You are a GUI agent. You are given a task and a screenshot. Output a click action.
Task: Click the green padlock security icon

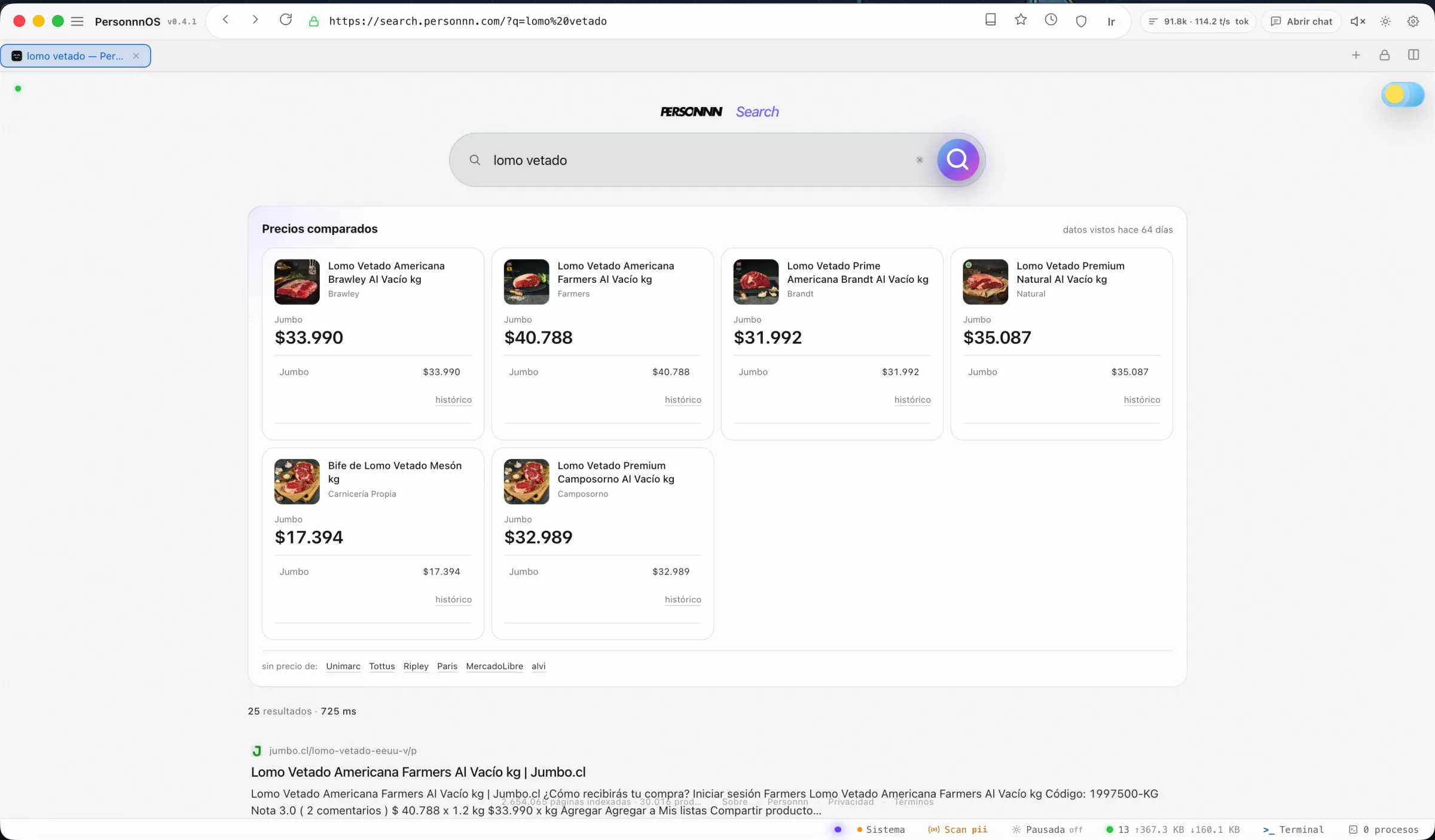coord(313,22)
